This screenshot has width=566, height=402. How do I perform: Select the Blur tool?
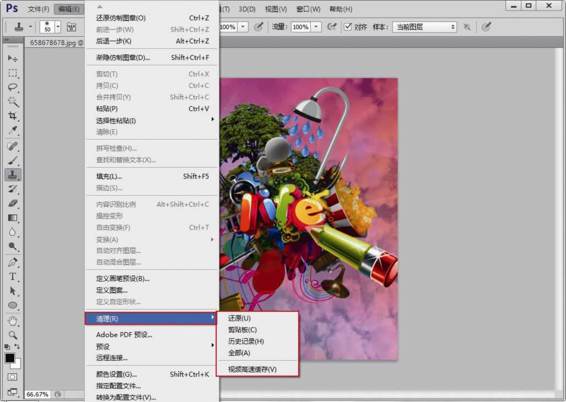pyautogui.click(x=13, y=232)
